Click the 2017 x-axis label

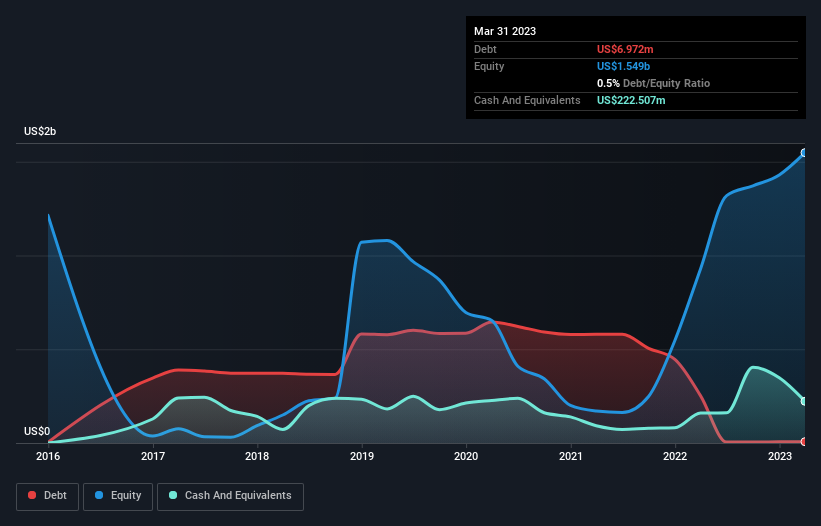[x=153, y=456]
